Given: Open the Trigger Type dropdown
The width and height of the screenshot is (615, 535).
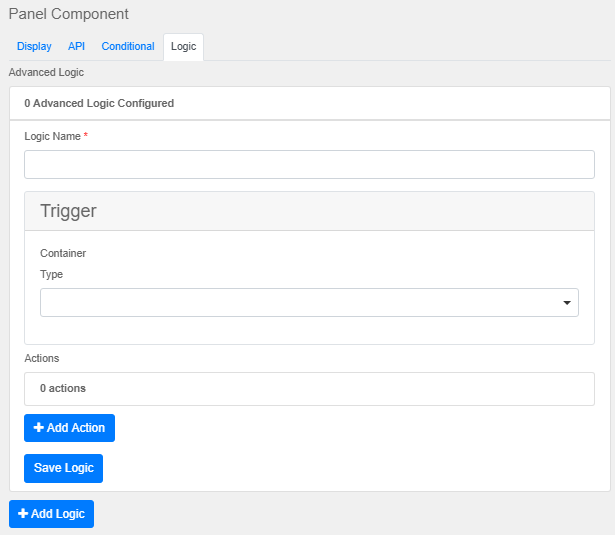Looking at the screenshot, I should pyautogui.click(x=300, y=303).
